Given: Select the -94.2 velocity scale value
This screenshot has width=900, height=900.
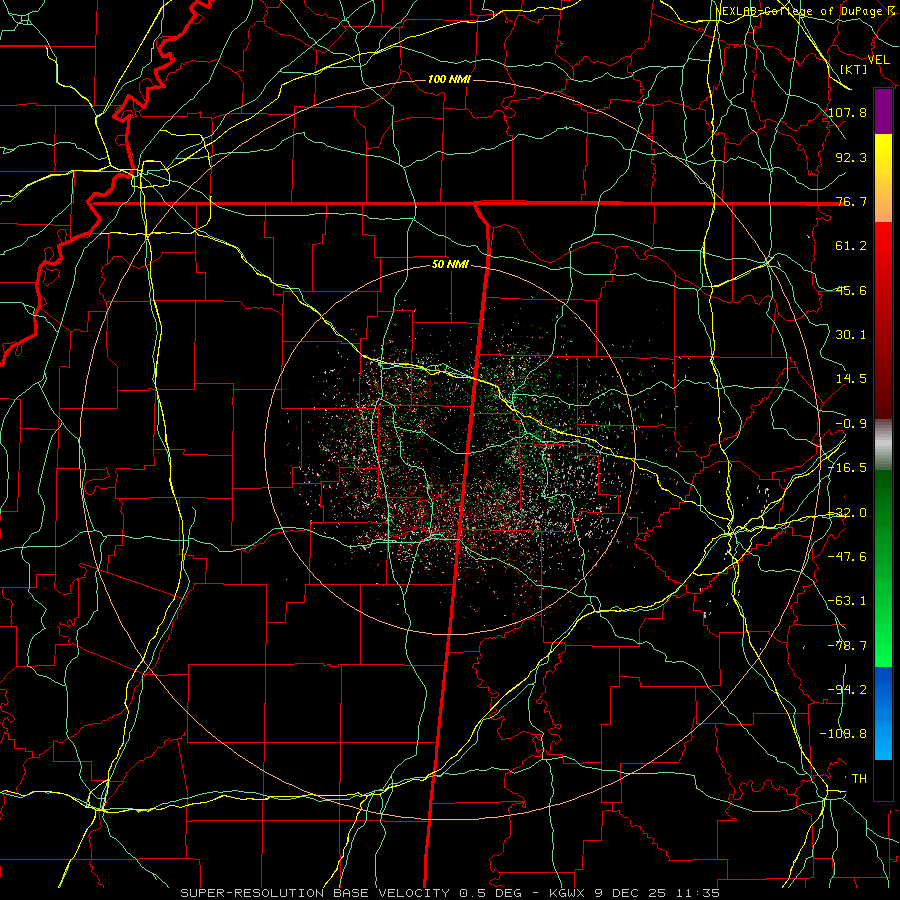Looking at the screenshot, I should 848,690.
